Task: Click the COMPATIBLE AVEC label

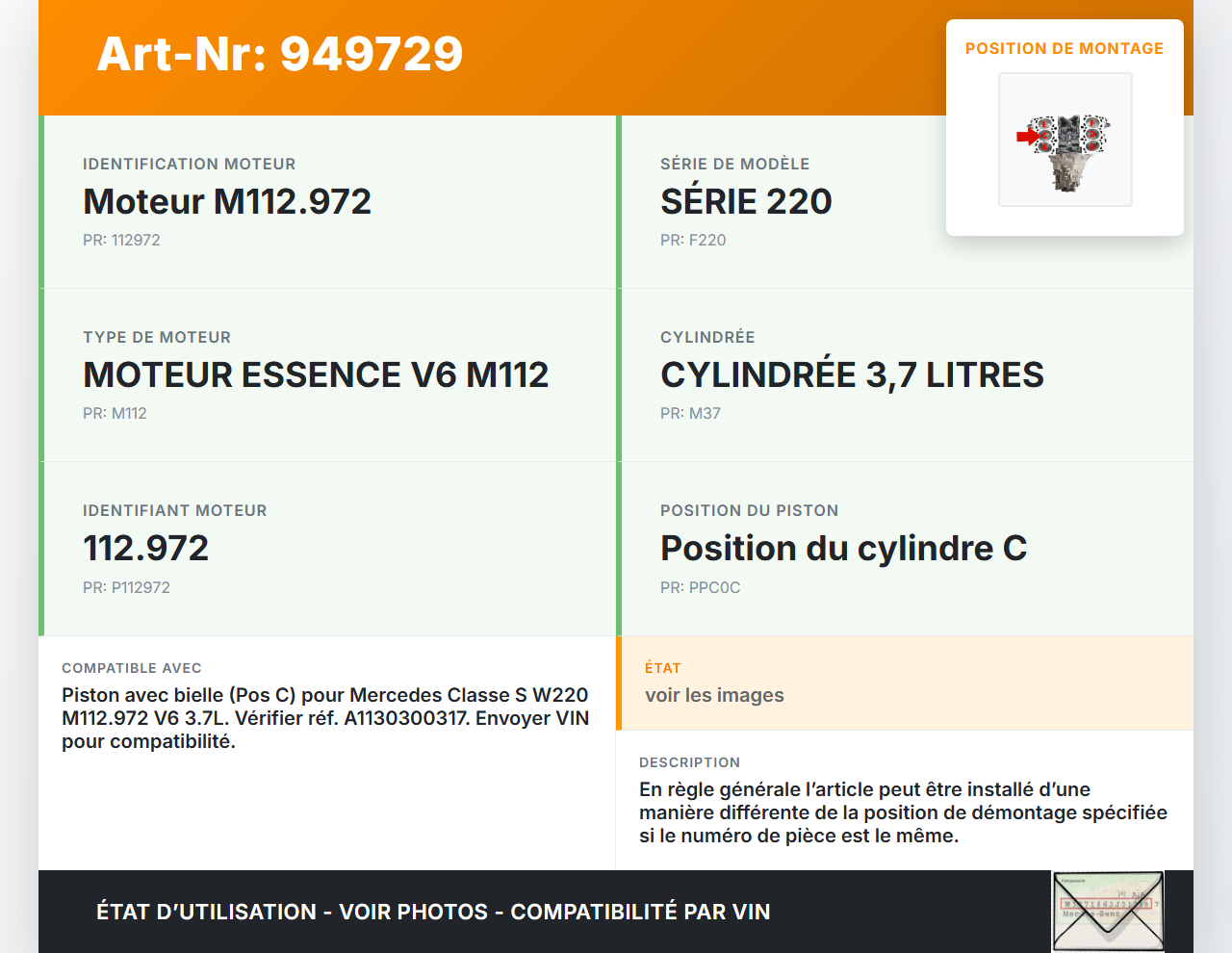Action: click(132, 668)
